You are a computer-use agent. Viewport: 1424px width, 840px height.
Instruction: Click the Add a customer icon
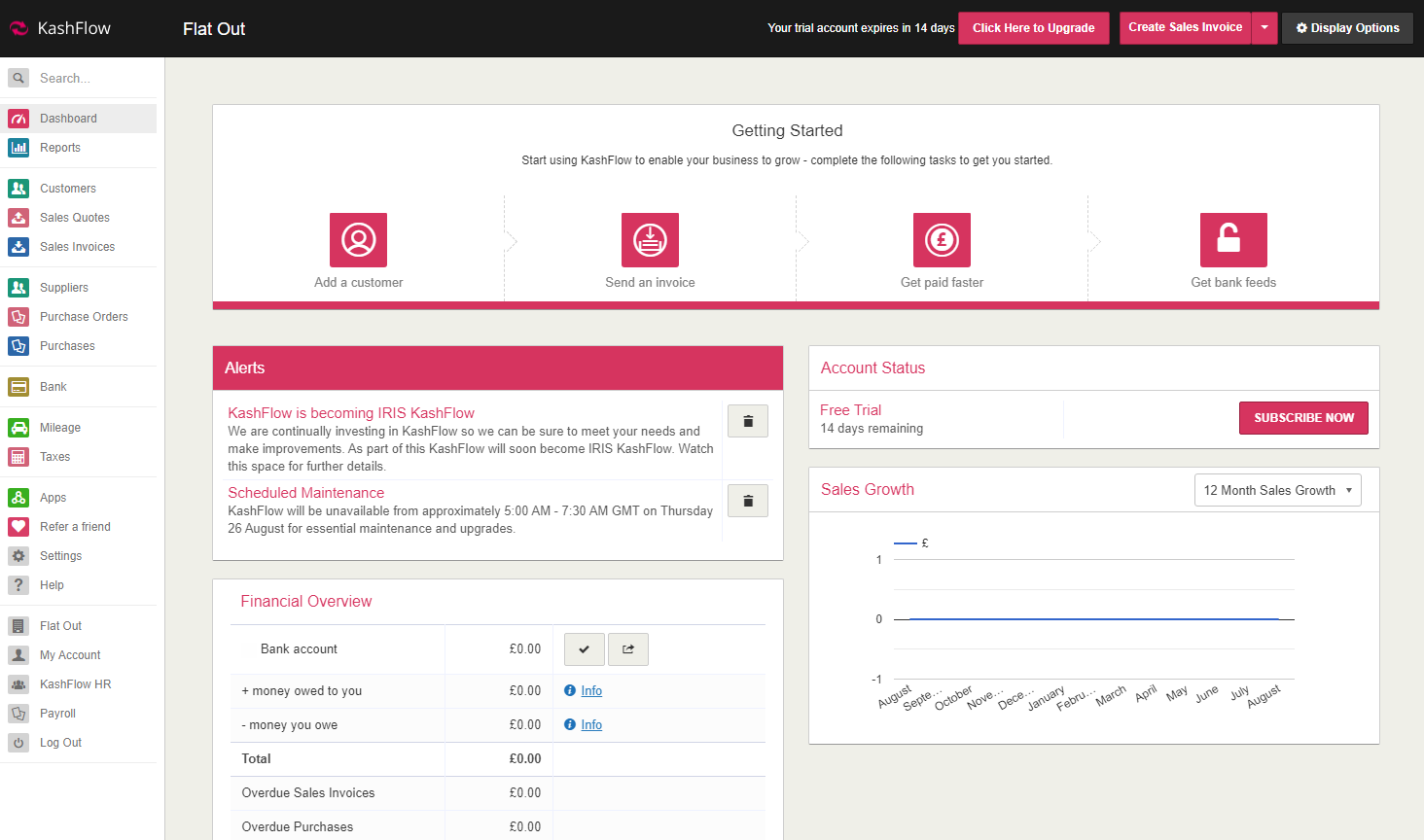tap(358, 240)
